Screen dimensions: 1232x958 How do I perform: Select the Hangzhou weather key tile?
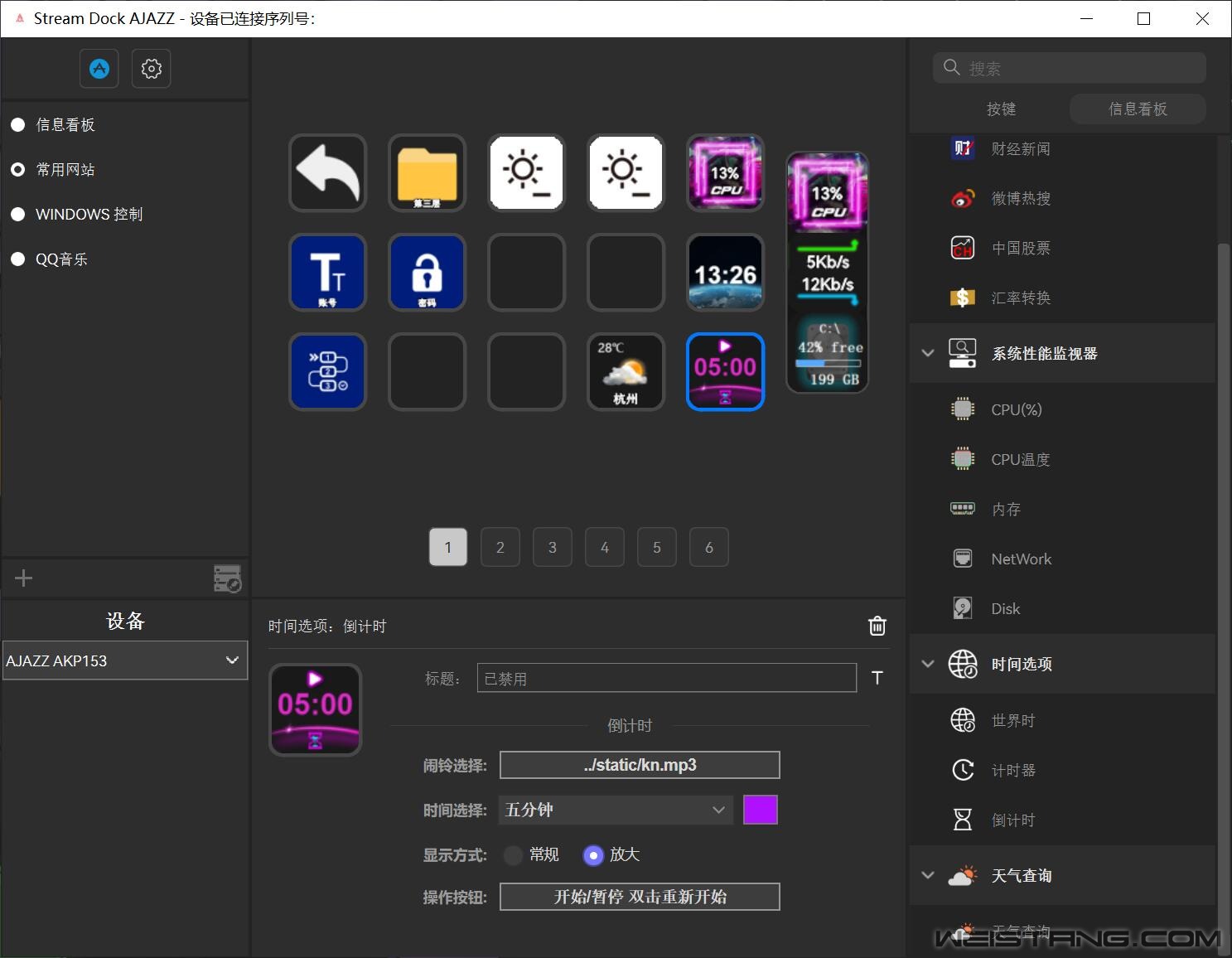pos(626,371)
